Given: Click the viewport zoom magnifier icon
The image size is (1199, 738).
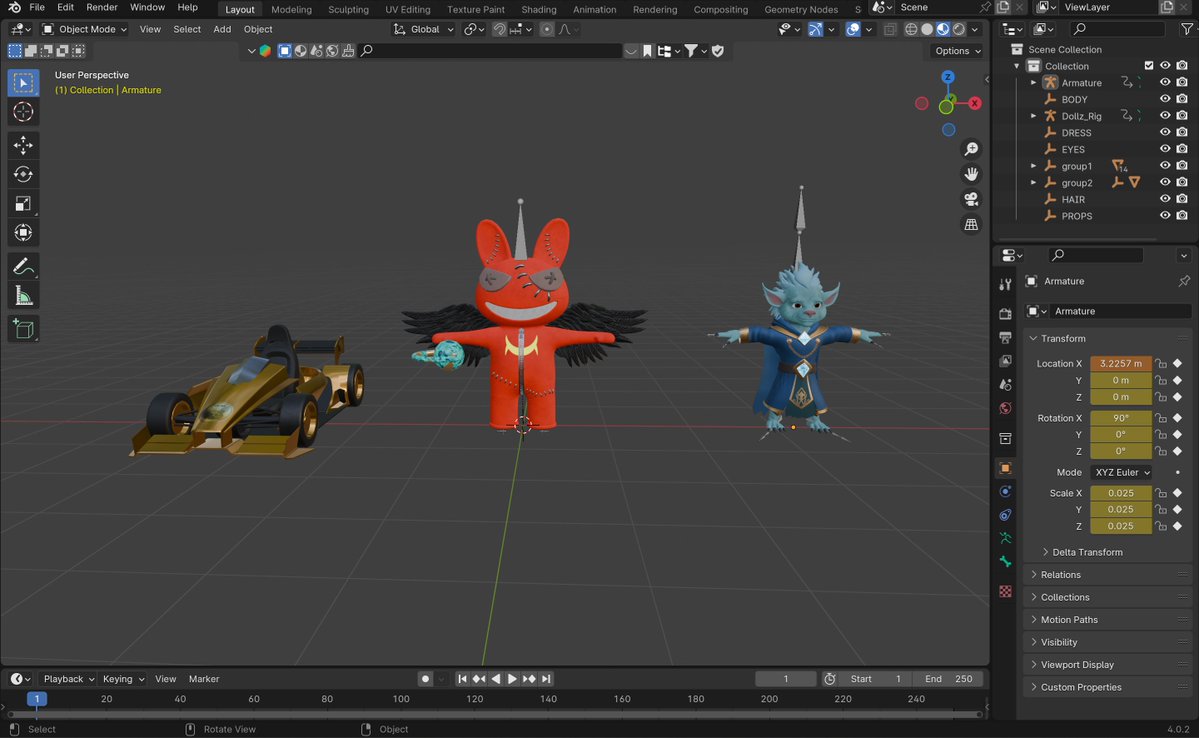Looking at the screenshot, I should (971, 149).
